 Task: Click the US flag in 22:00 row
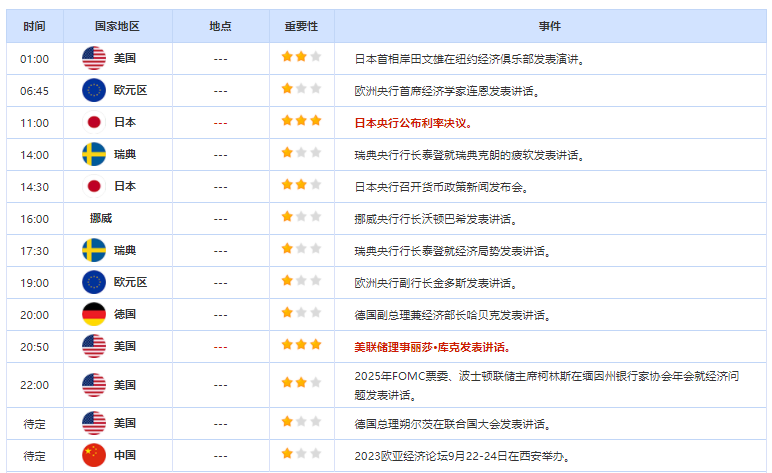click(94, 385)
